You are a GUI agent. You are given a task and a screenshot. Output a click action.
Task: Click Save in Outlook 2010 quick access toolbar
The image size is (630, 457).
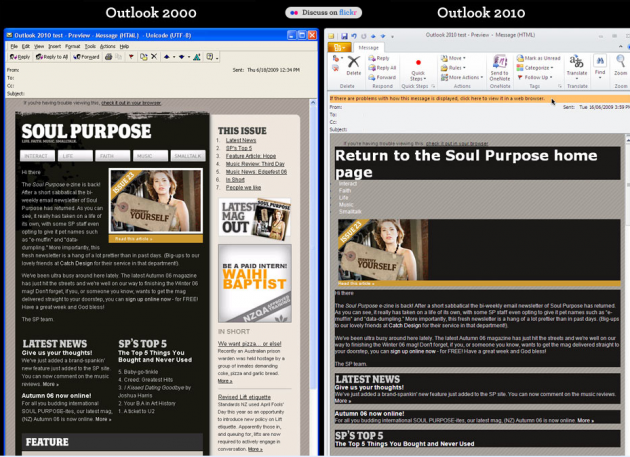[344, 36]
